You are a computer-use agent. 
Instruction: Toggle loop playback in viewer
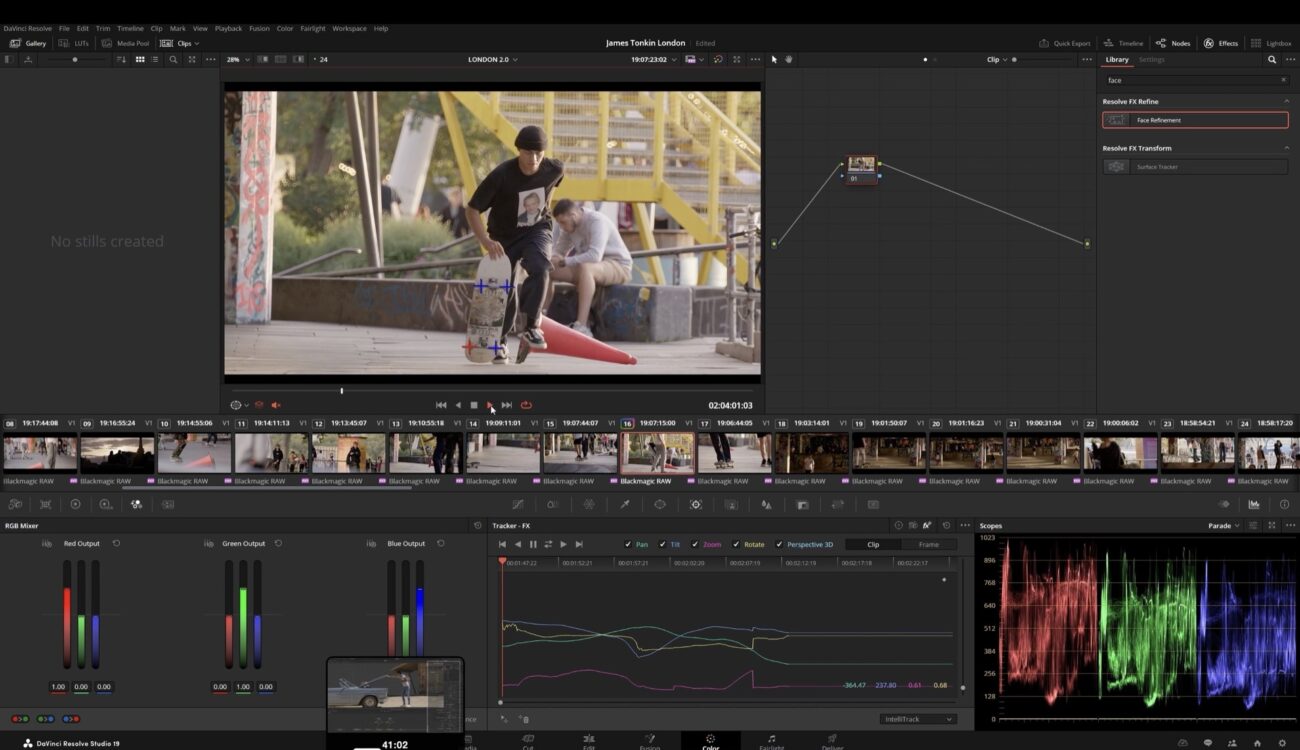click(x=526, y=405)
